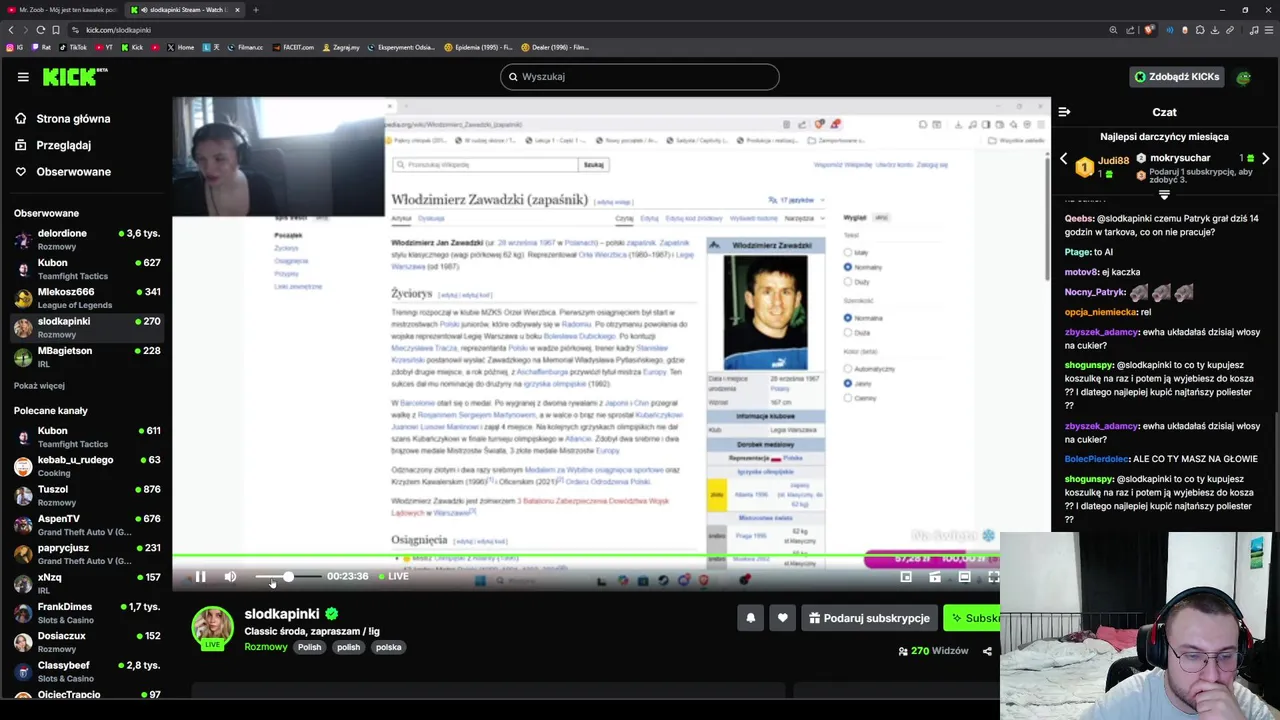Switch the player to theater mode

coord(964,577)
